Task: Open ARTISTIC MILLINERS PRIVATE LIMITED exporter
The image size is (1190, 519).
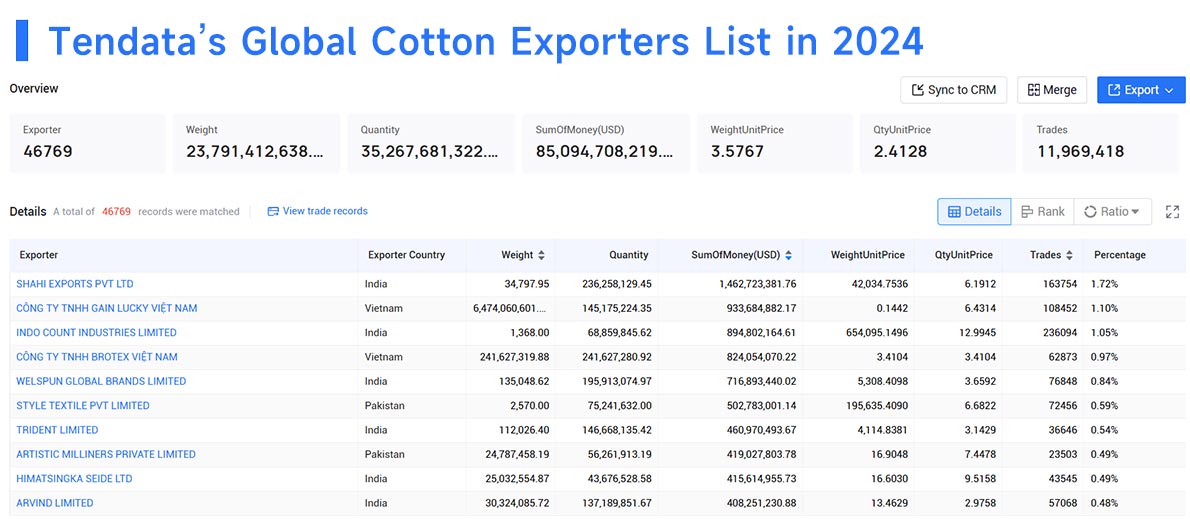Action: (x=106, y=454)
